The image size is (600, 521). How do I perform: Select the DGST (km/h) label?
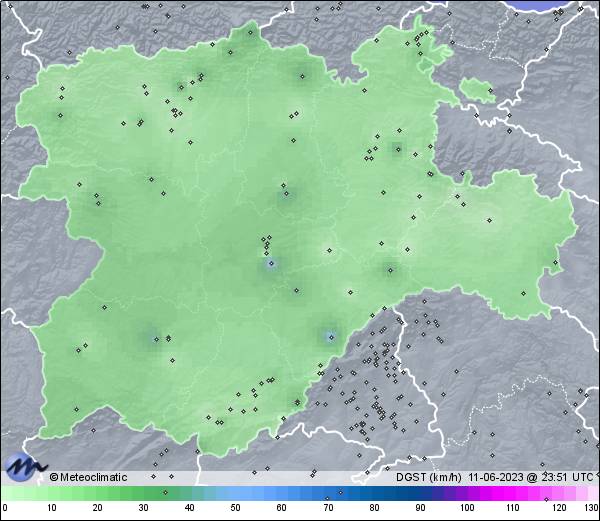pyautogui.click(x=429, y=477)
